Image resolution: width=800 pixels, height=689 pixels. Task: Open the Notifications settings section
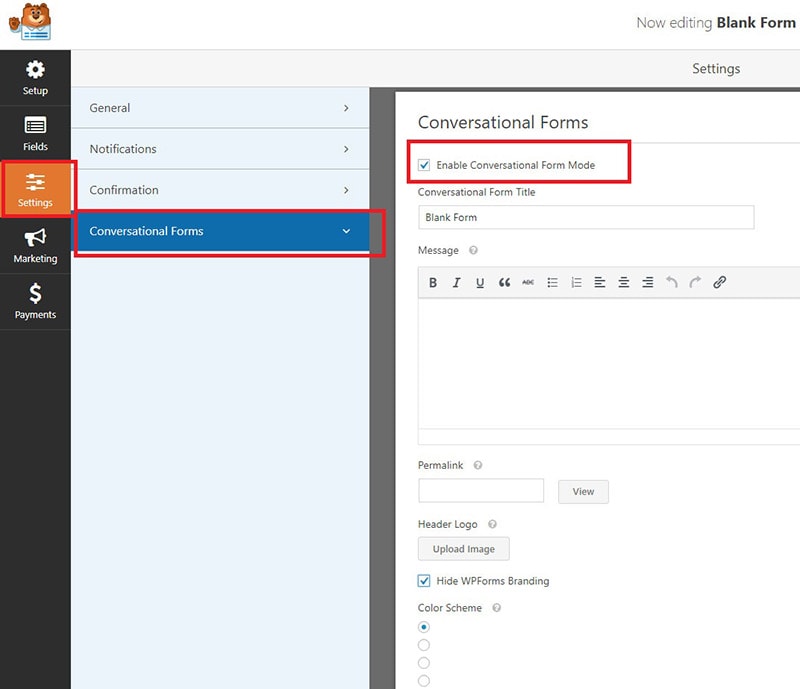click(220, 149)
